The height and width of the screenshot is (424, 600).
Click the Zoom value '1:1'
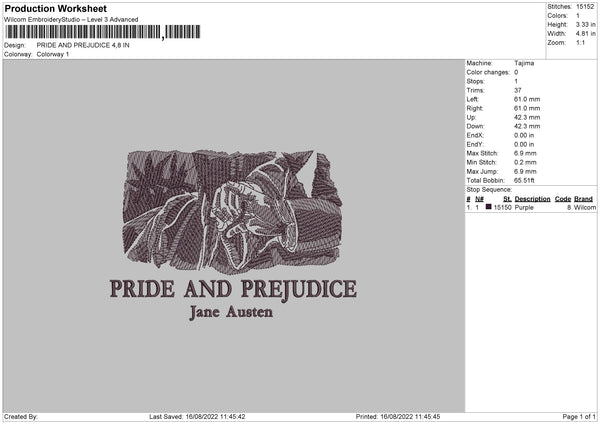pos(580,42)
